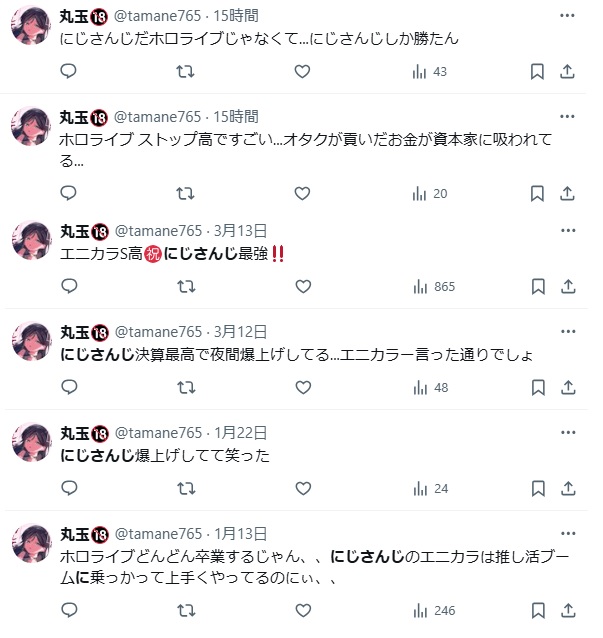Like the 1月13日 tweet
Screen dimensions: 603x638
[302, 610]
